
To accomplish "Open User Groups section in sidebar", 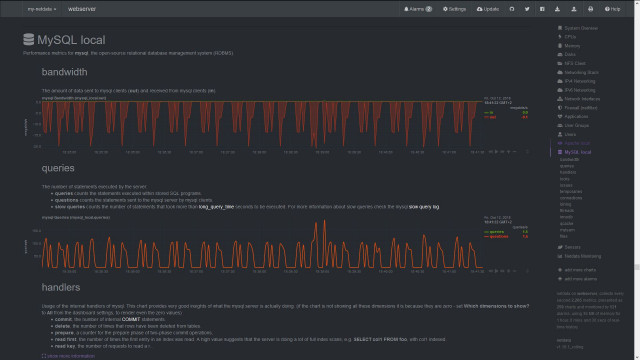I will click(x=576, y=125).
